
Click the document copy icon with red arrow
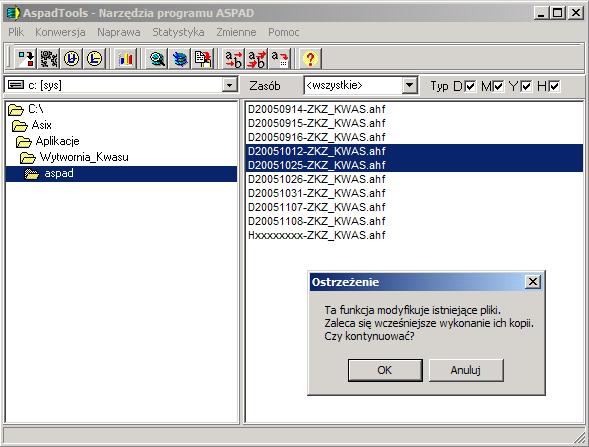click(x=202, y=59)
